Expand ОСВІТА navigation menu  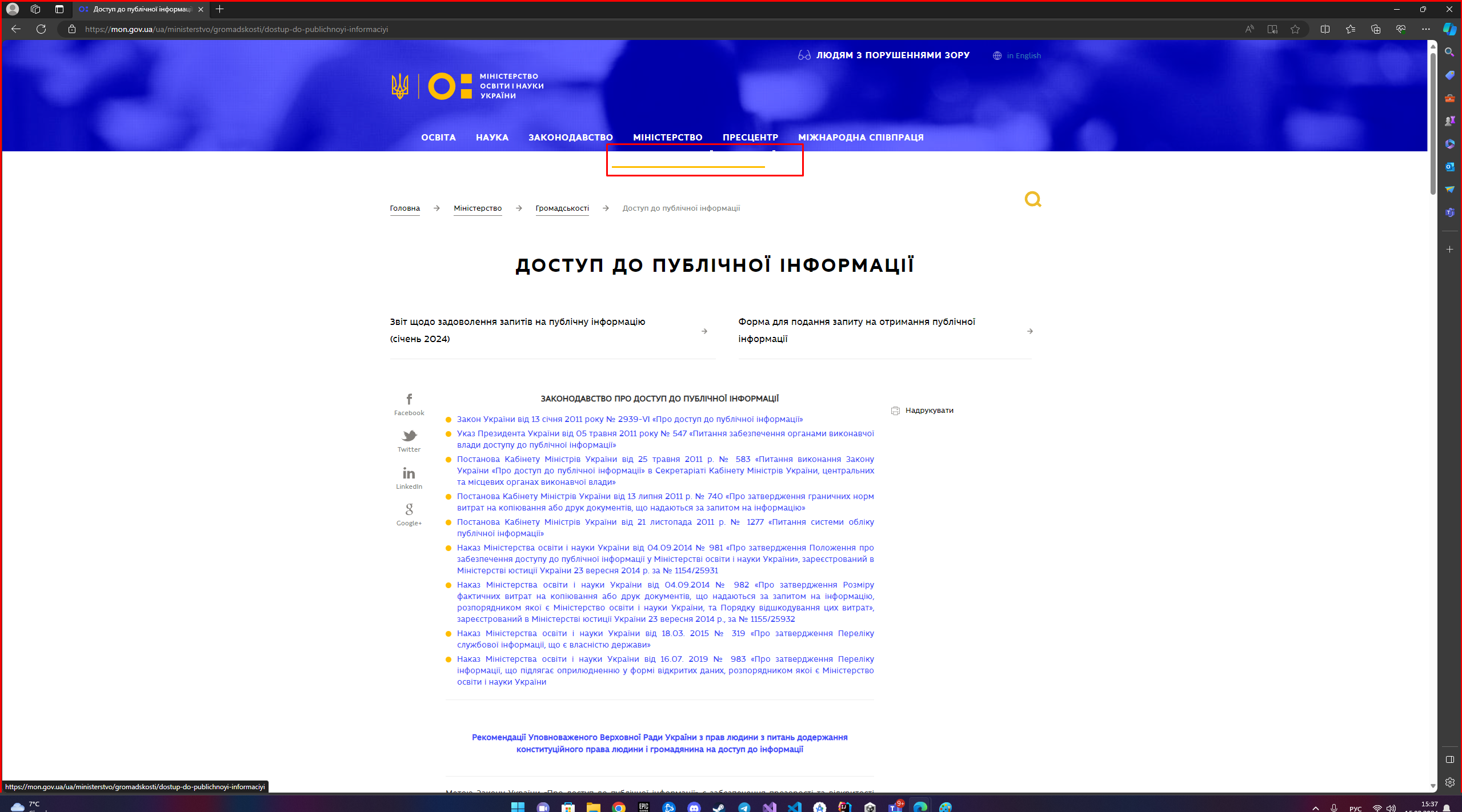(x=438, y=138)
